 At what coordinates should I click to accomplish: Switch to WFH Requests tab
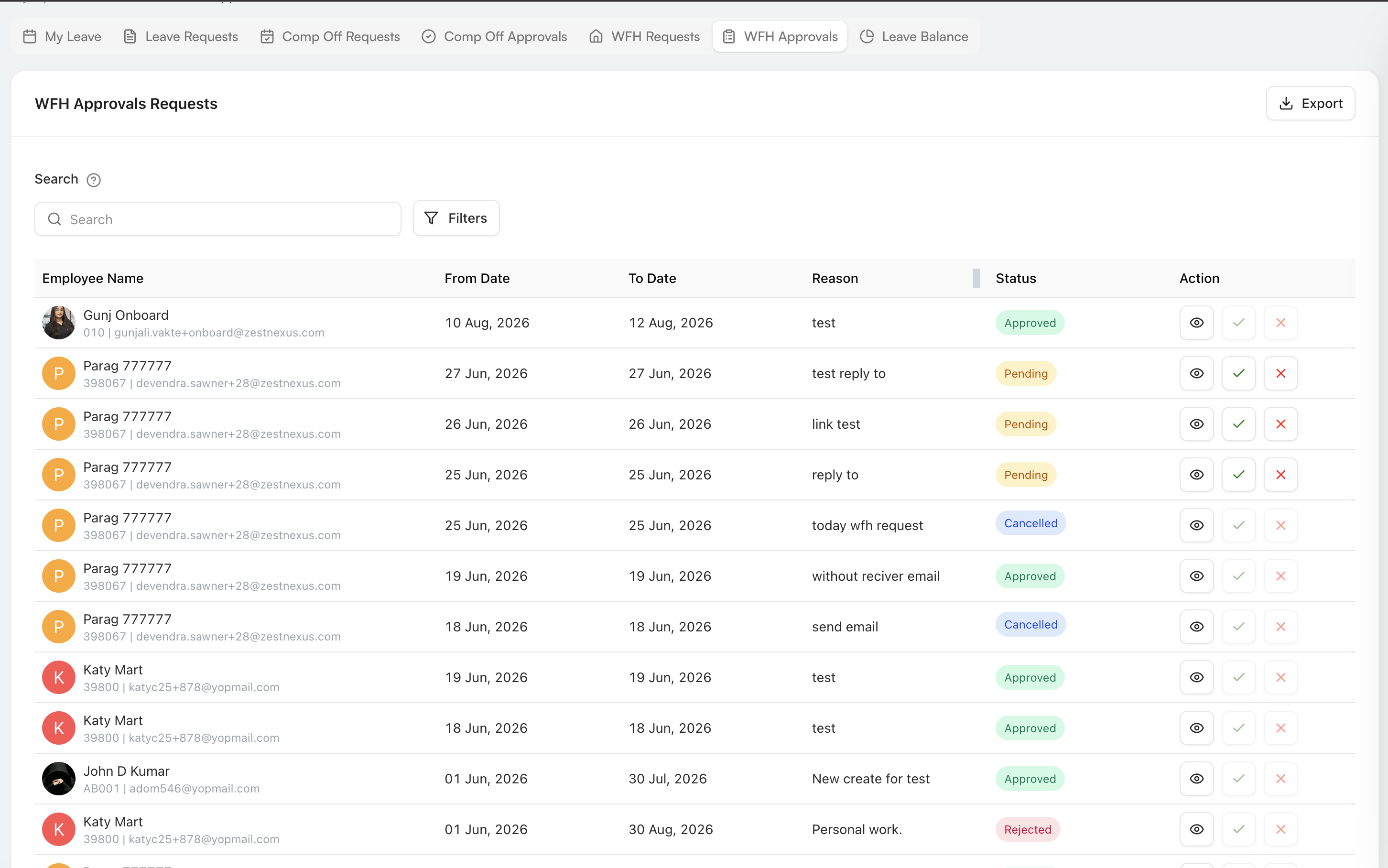point(645,37)
